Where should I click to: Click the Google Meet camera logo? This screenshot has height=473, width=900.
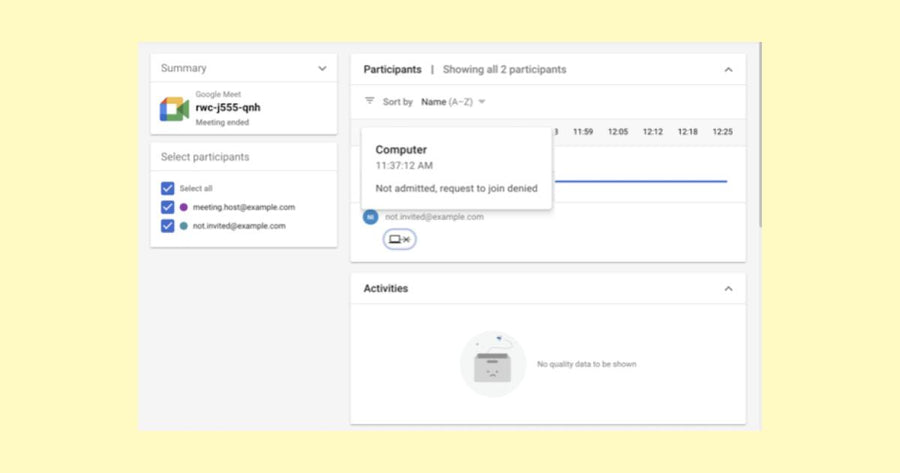tap(174, 108)
